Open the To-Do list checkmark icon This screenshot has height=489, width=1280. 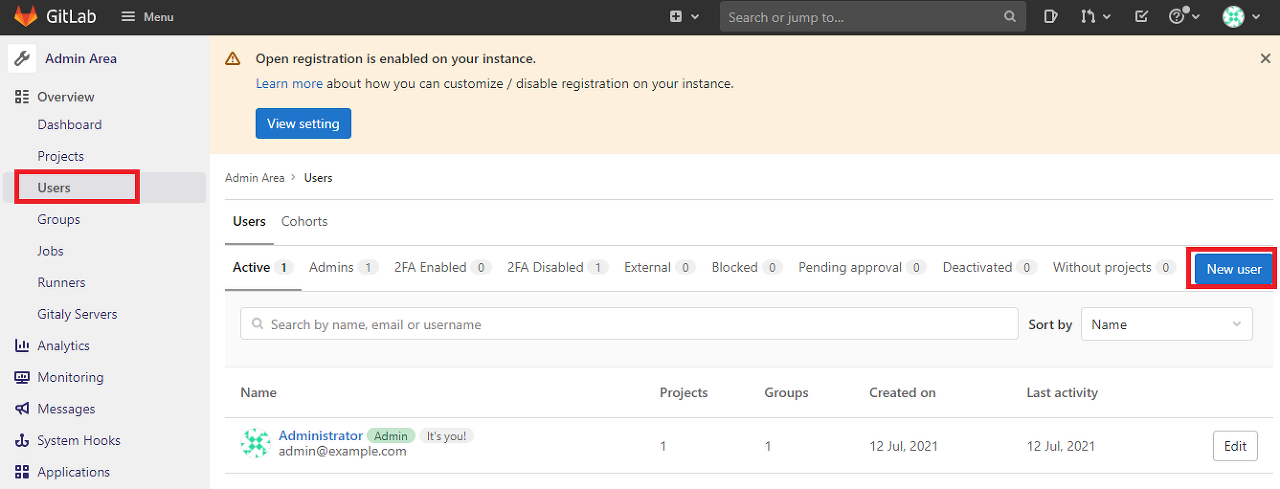[1141, 17]
